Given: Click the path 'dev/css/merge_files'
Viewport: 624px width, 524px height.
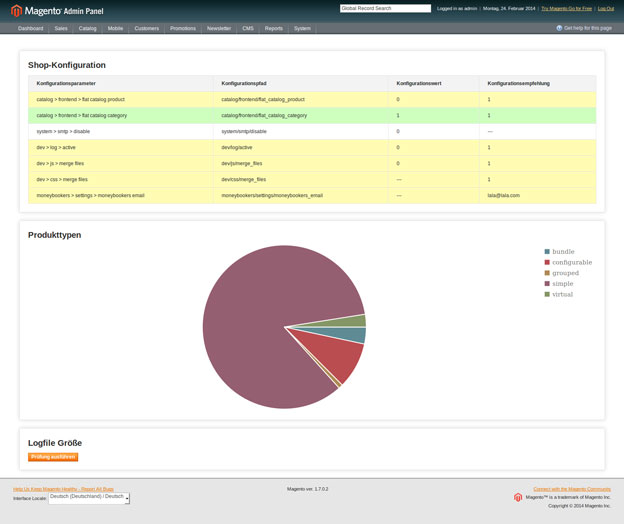Looking at the screenshot, I should (244, 179).
